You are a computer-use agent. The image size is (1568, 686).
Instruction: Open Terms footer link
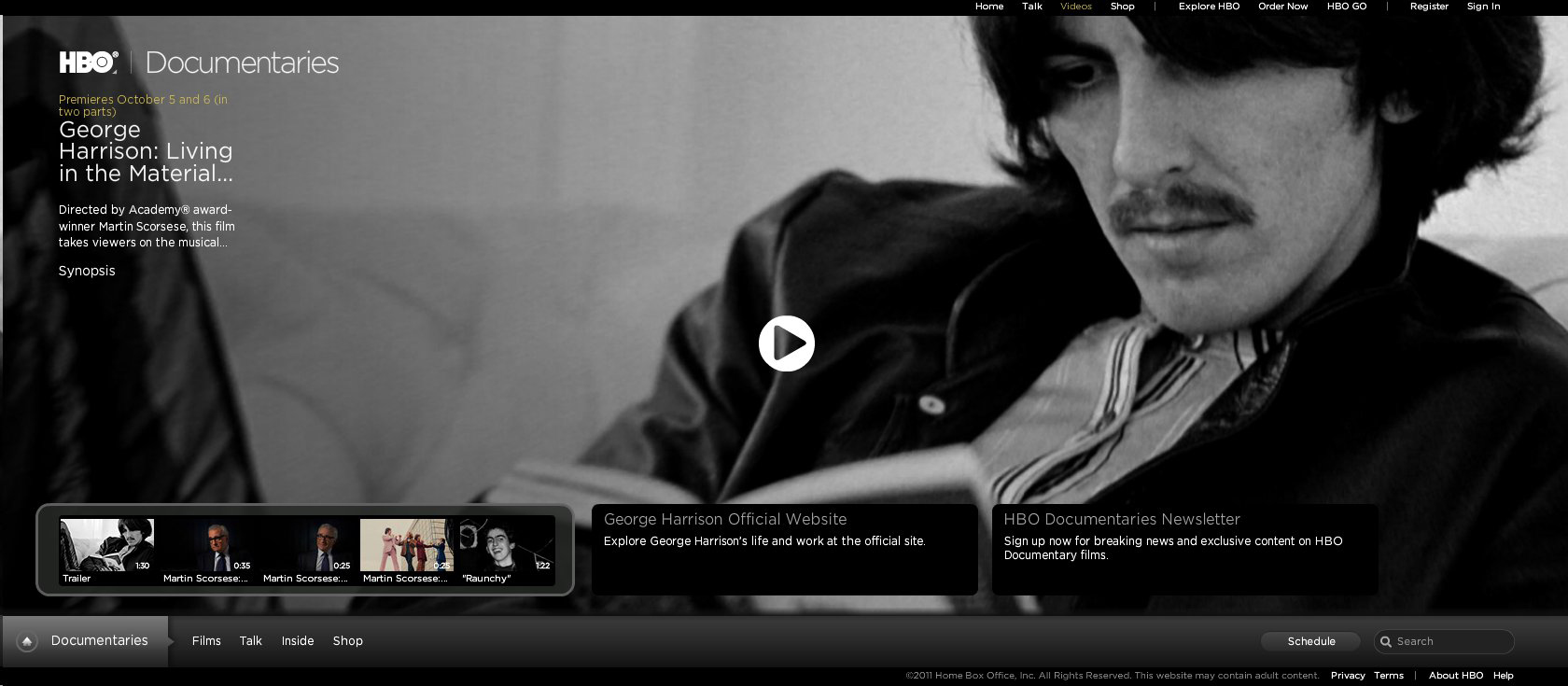pyautogui.click(x=1389, y=676)
